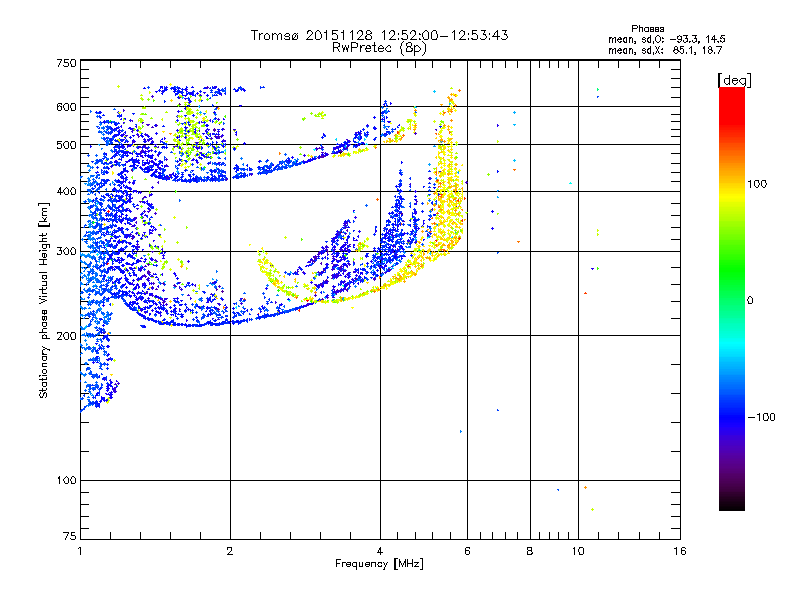
Task: Click the x-axis label 'Frequency [MHz]'
Action: tap(379, 564)
